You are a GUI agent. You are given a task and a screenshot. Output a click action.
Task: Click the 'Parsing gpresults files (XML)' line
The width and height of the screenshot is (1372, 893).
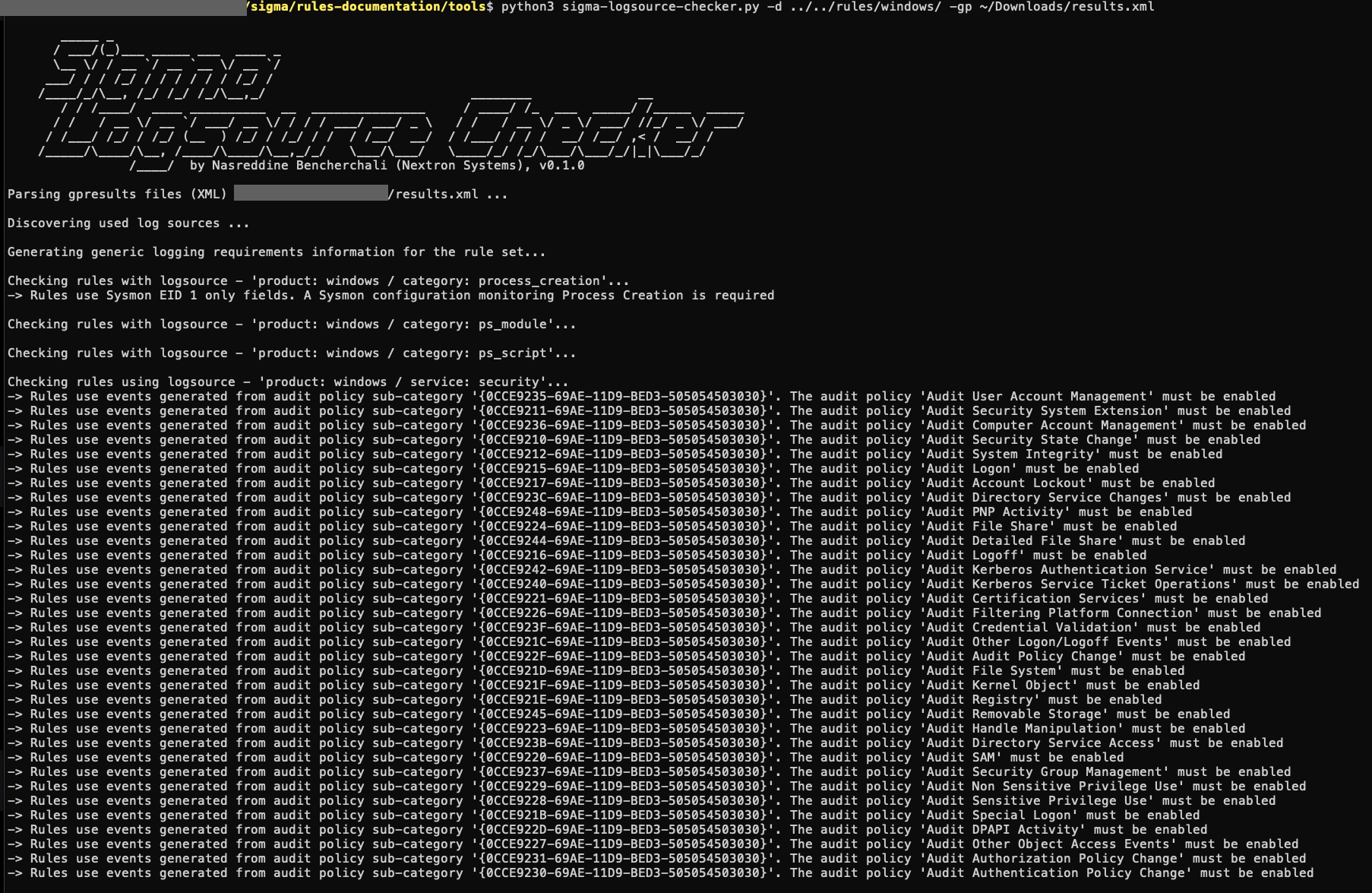click(117, 195)
